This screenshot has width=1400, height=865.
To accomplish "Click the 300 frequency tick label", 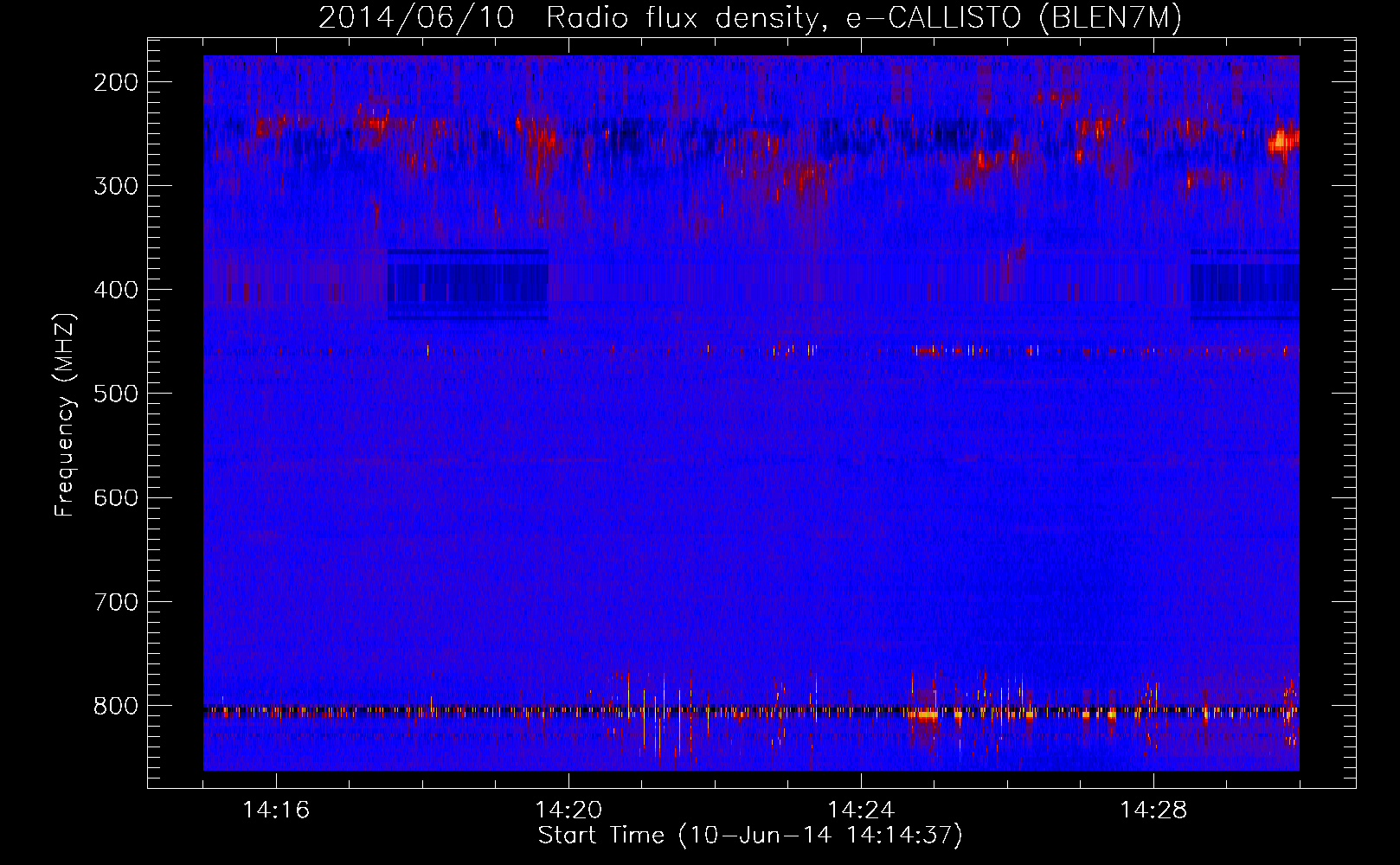I will click(116, 186).
